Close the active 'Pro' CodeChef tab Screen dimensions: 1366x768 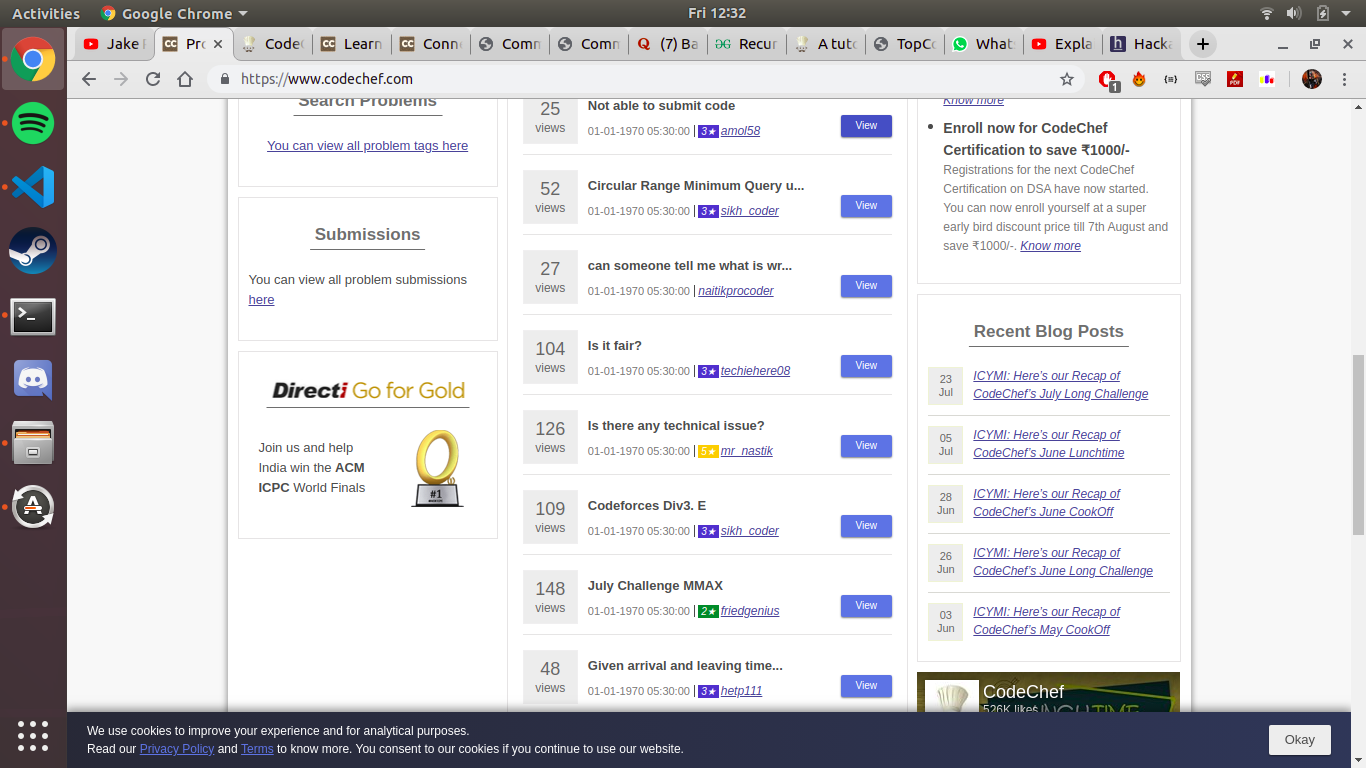tap(218, 44)
